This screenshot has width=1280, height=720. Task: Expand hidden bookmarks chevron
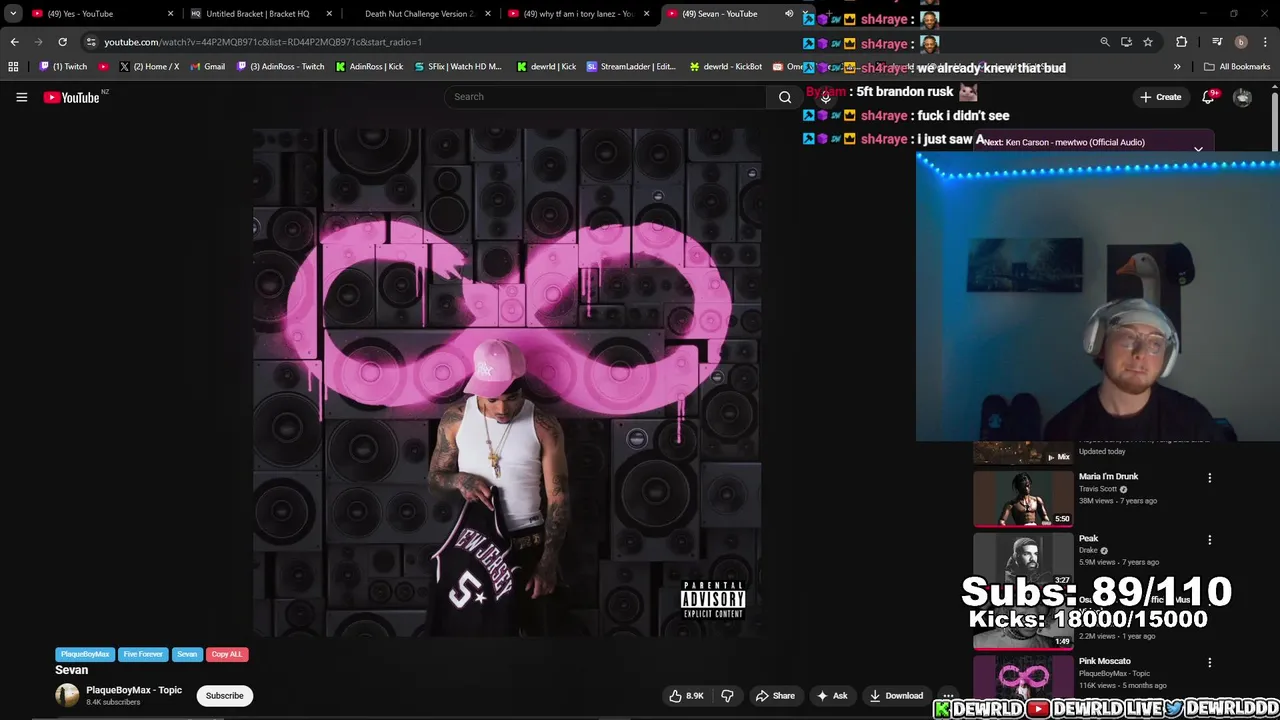click(1177, 67)
